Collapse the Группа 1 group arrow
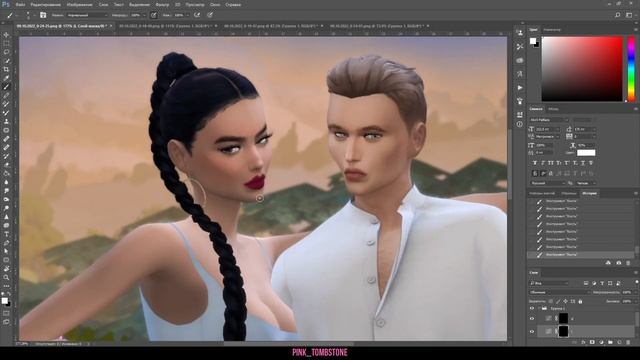 click(x=539, y=309)
